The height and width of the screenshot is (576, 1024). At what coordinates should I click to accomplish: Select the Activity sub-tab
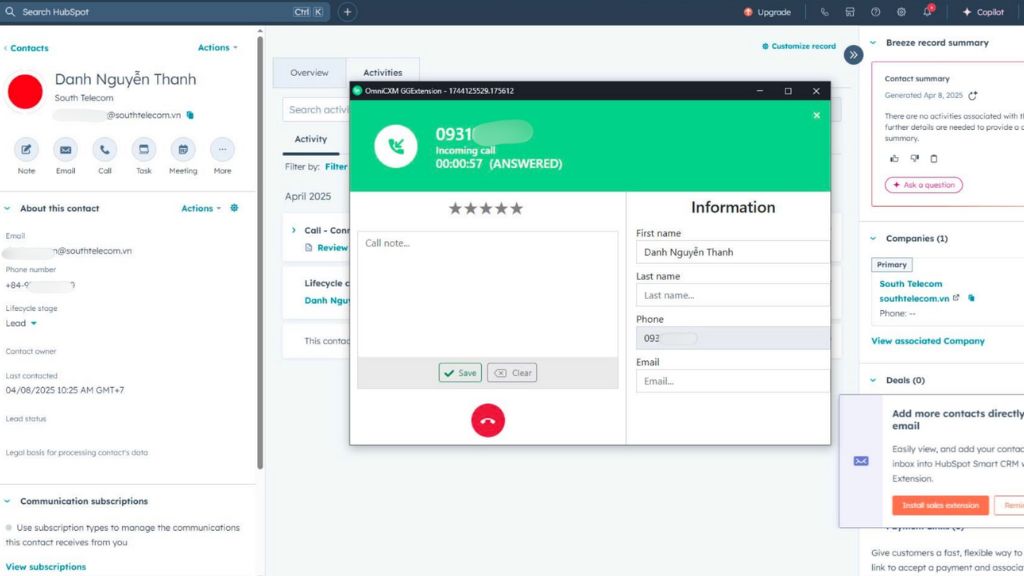pos(311,139)
